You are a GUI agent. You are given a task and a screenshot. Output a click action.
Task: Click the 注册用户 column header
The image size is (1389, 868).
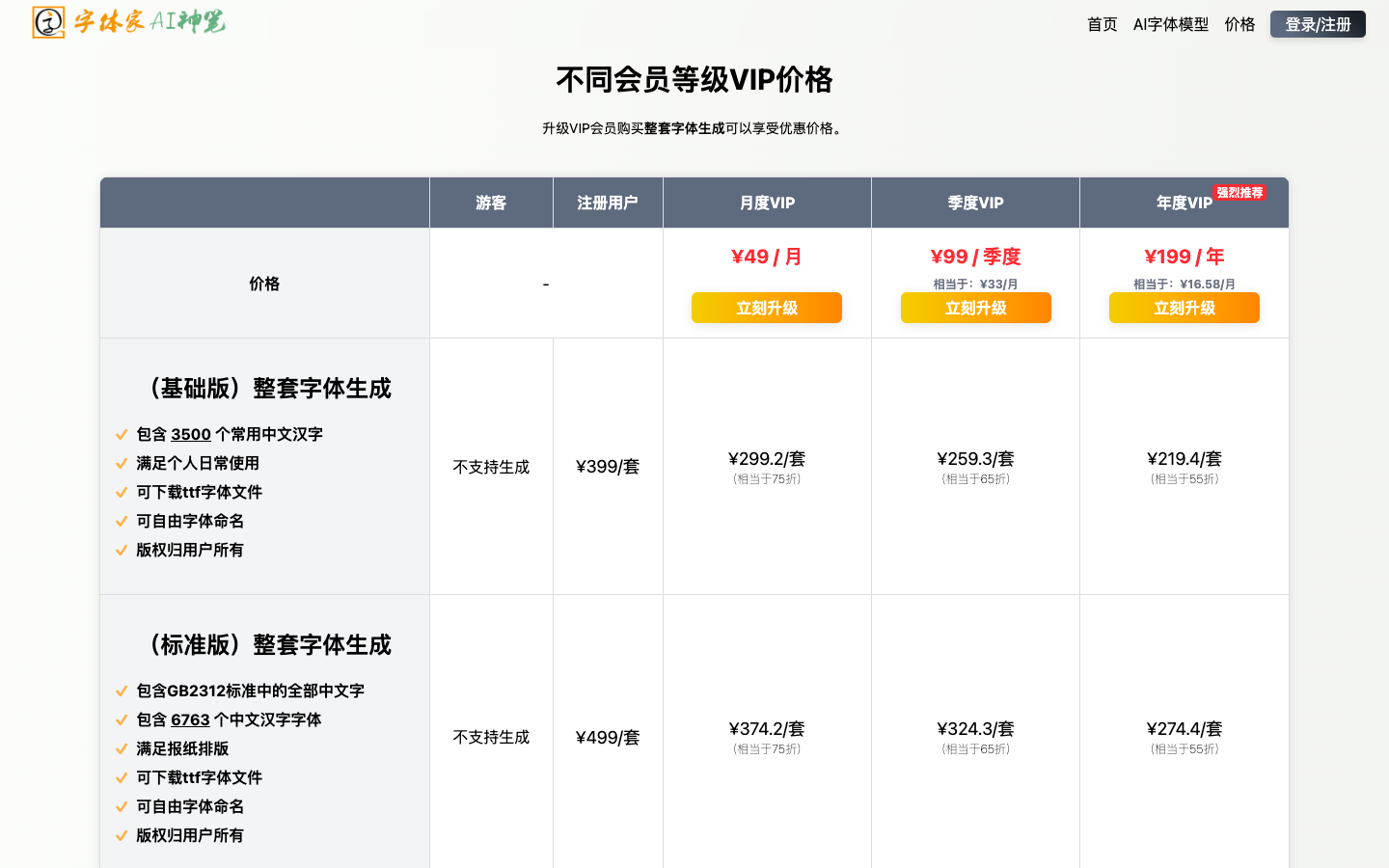pyautogui.click(x=608, y=203)
